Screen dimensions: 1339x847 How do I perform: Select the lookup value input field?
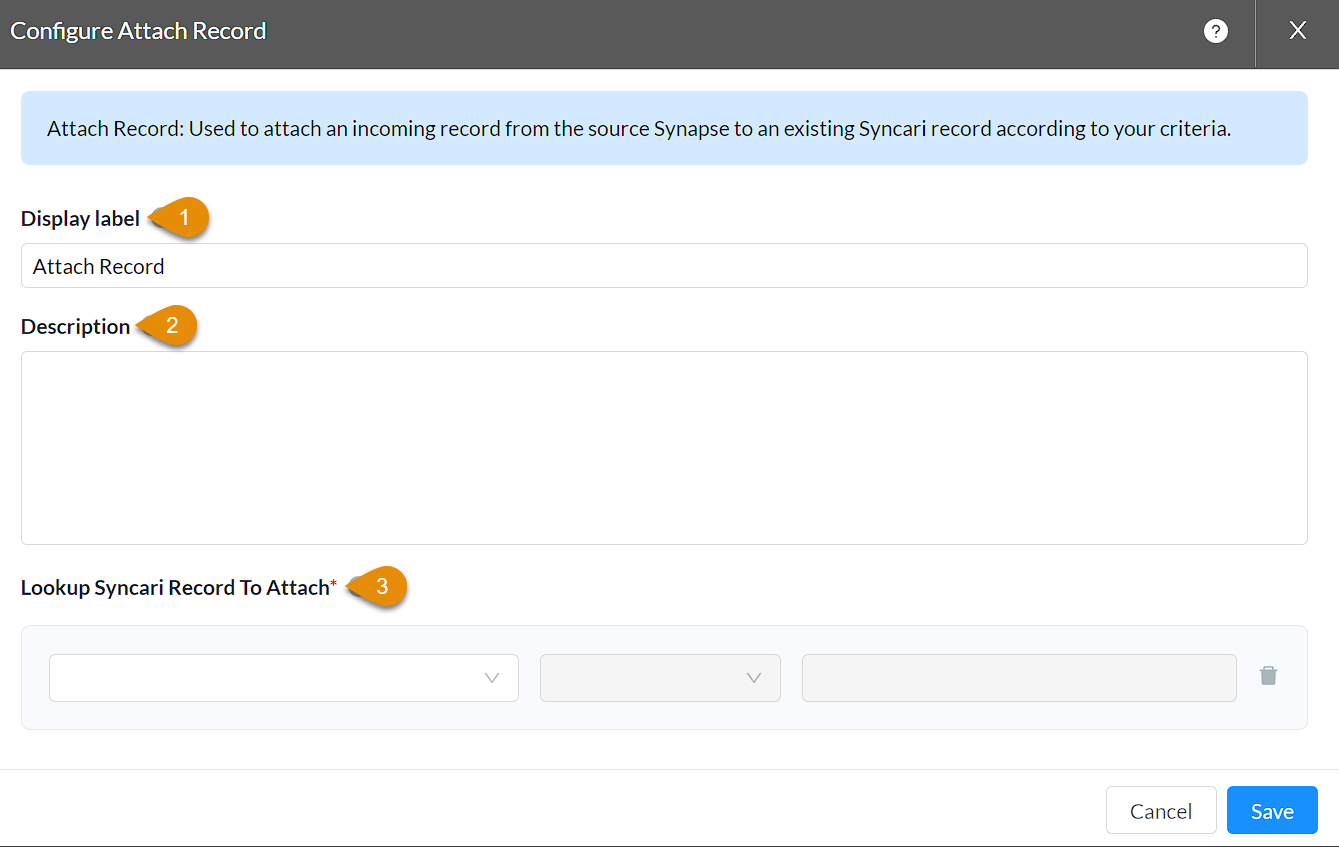[1019, 678]
